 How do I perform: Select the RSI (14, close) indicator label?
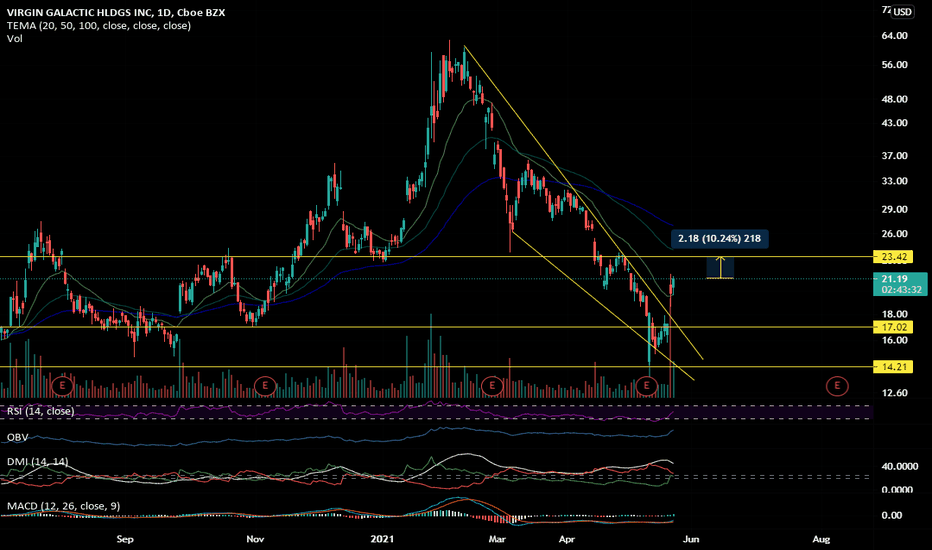40,411
